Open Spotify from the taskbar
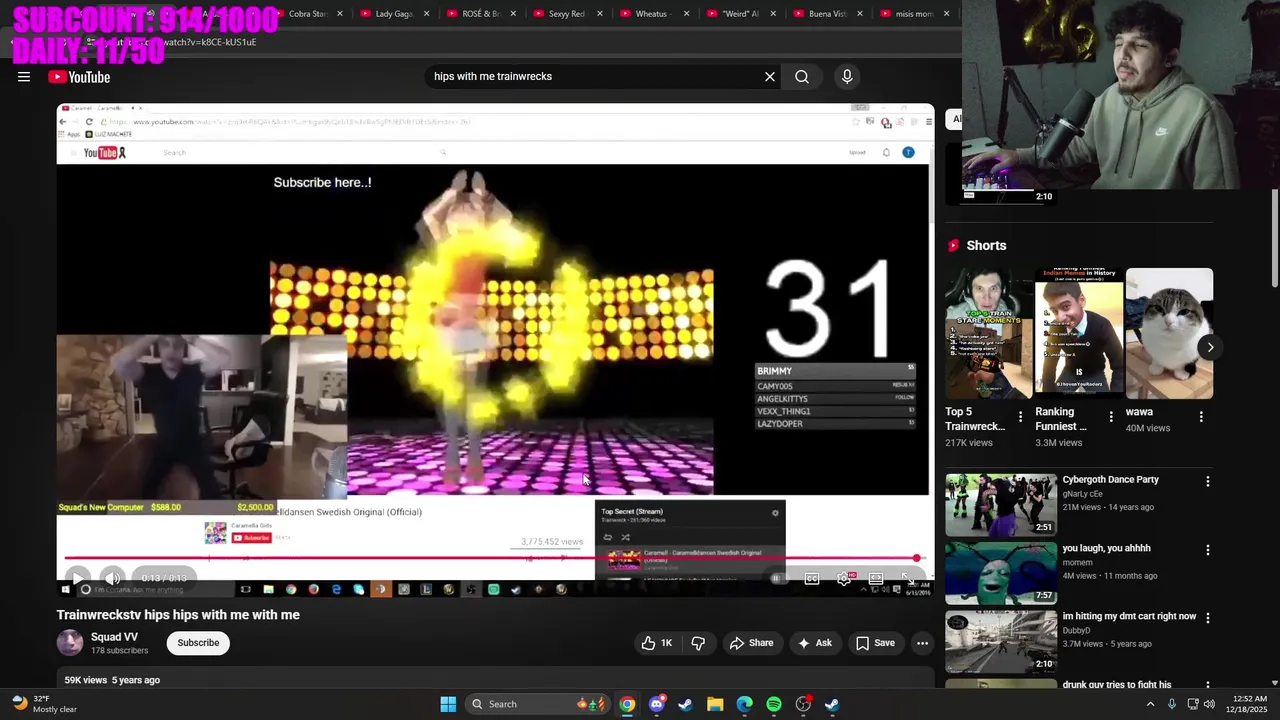Viewport: 1280px width, 720px height. click(774, 704)
